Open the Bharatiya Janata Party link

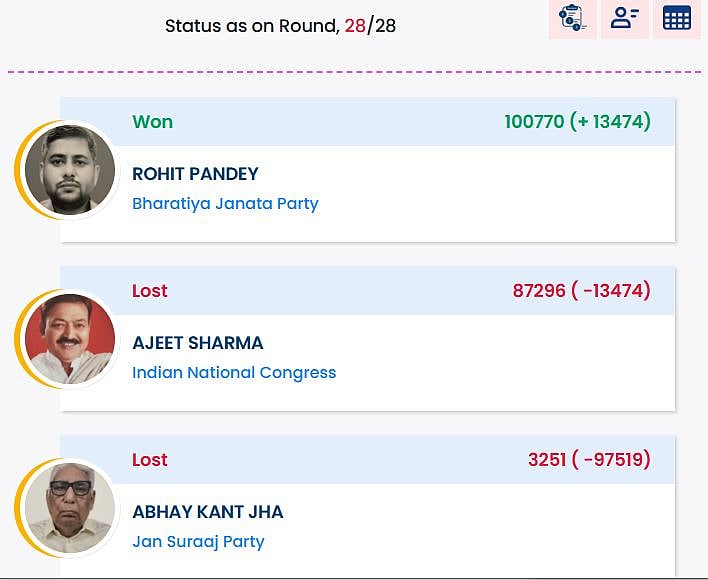pos(225,204)
